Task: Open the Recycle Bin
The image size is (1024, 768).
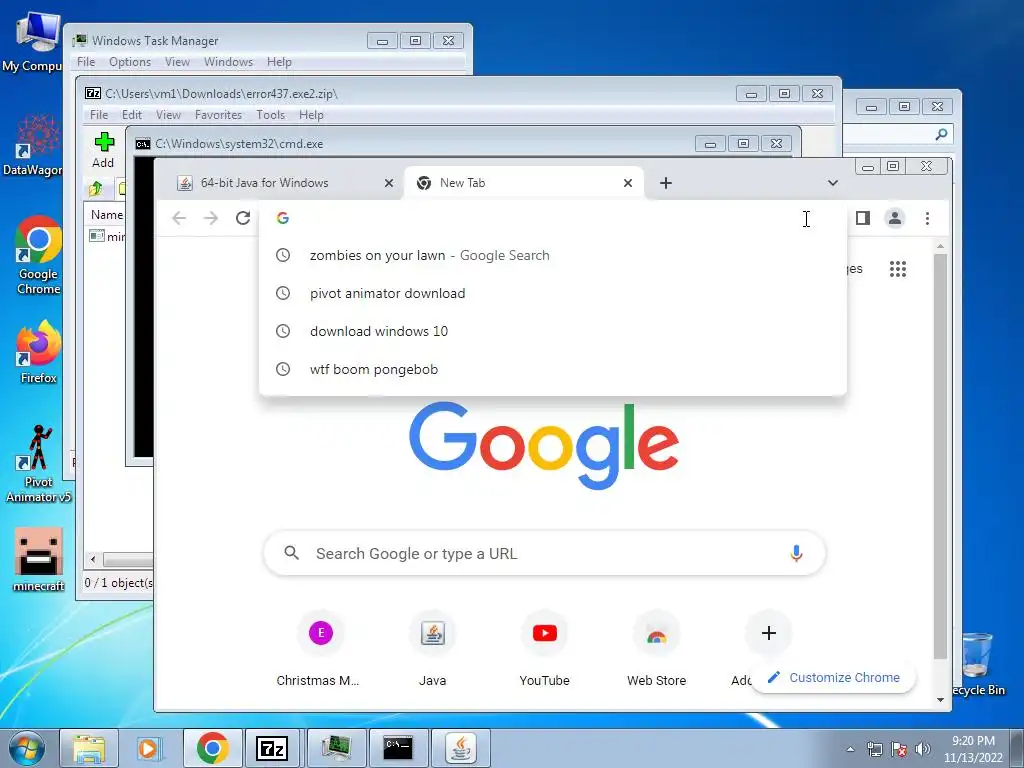Action: 980,664
